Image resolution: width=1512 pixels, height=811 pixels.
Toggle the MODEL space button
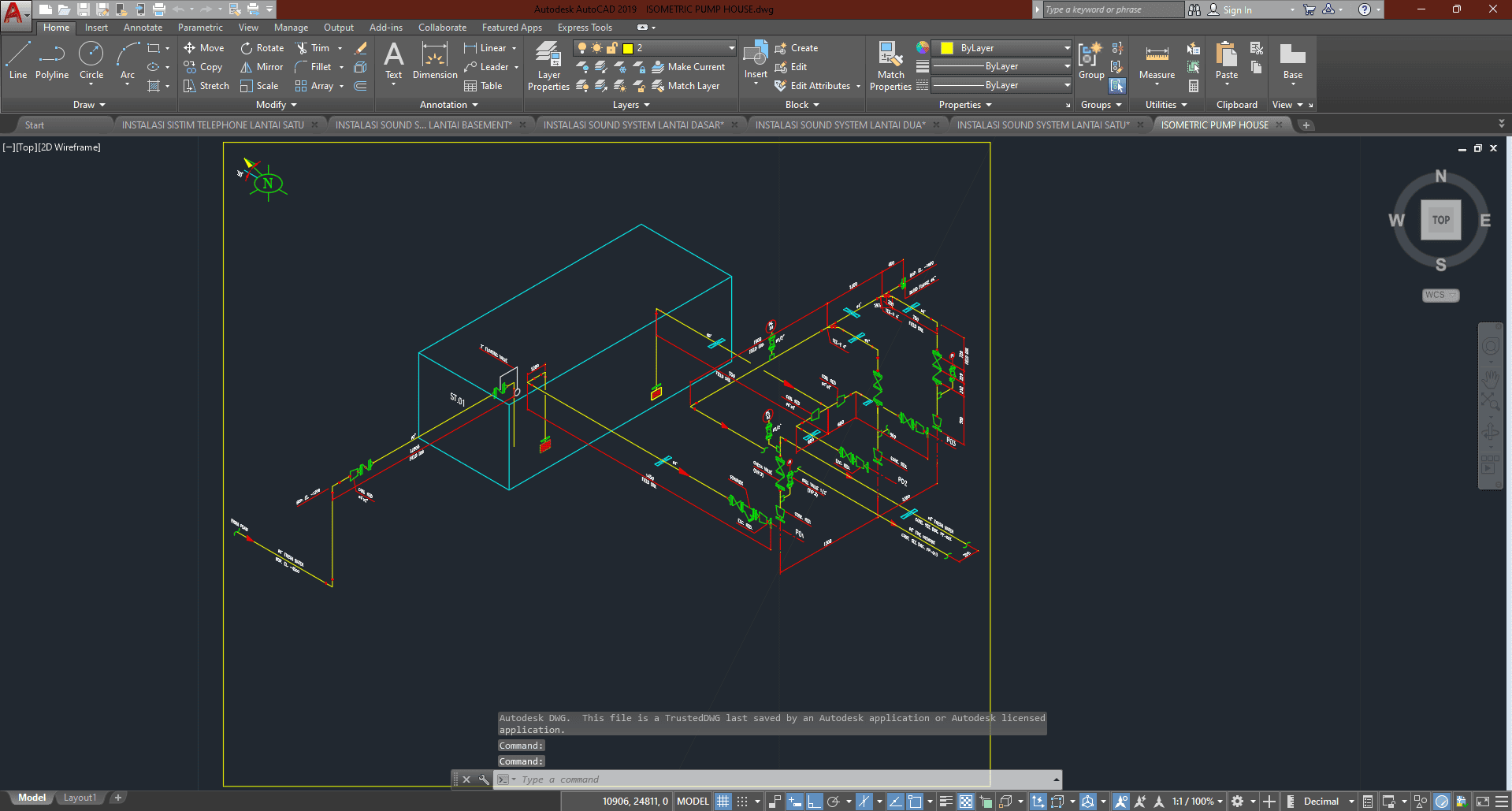pos(693,802)
